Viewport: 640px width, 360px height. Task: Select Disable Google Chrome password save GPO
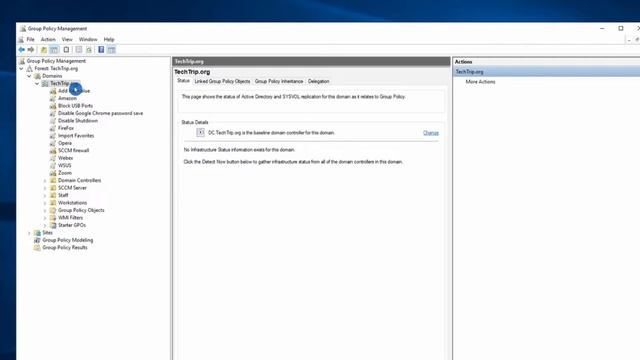[100, 113]
